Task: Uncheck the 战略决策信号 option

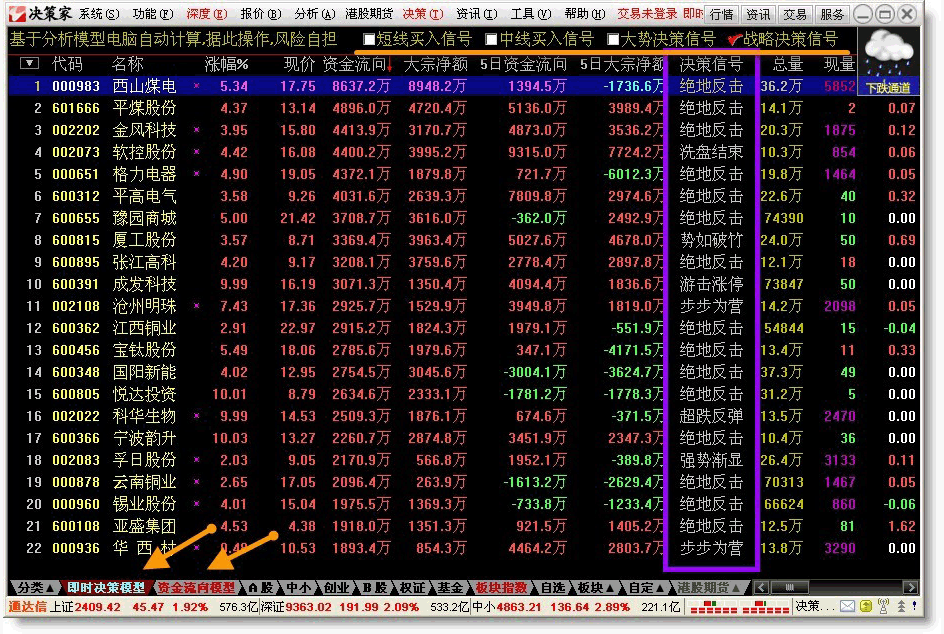Action: click(734, 40)
